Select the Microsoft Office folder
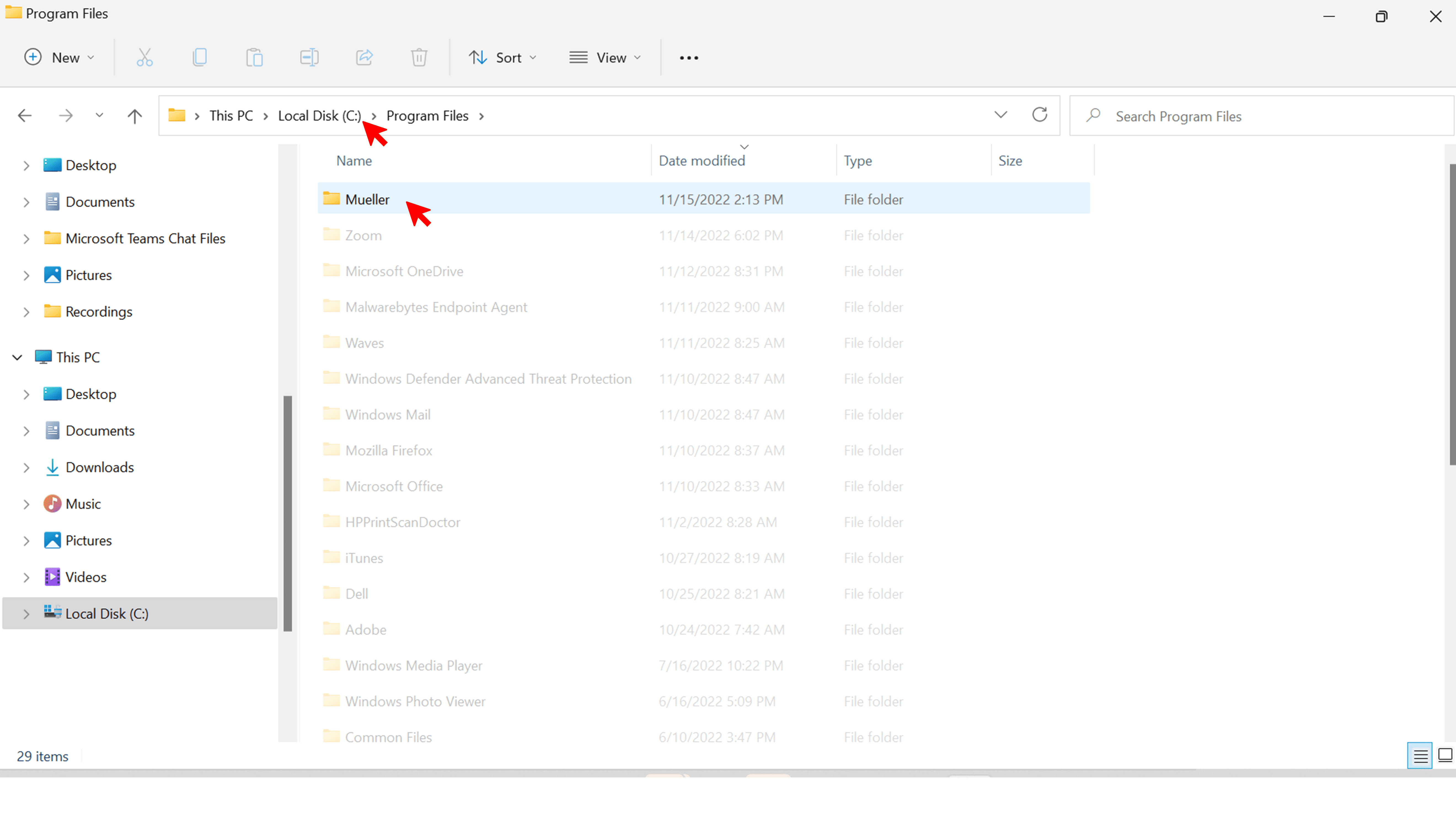 pos(704,486)
